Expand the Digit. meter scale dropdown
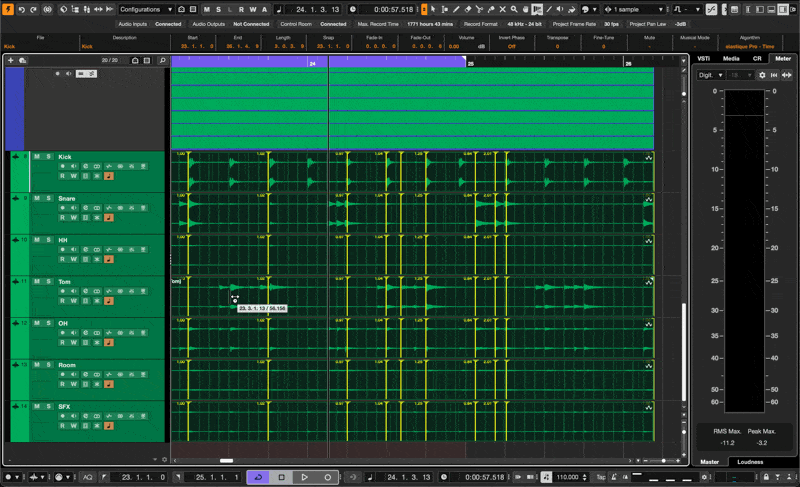The height and width of the screenshot is (487, 800). [712, 75]
